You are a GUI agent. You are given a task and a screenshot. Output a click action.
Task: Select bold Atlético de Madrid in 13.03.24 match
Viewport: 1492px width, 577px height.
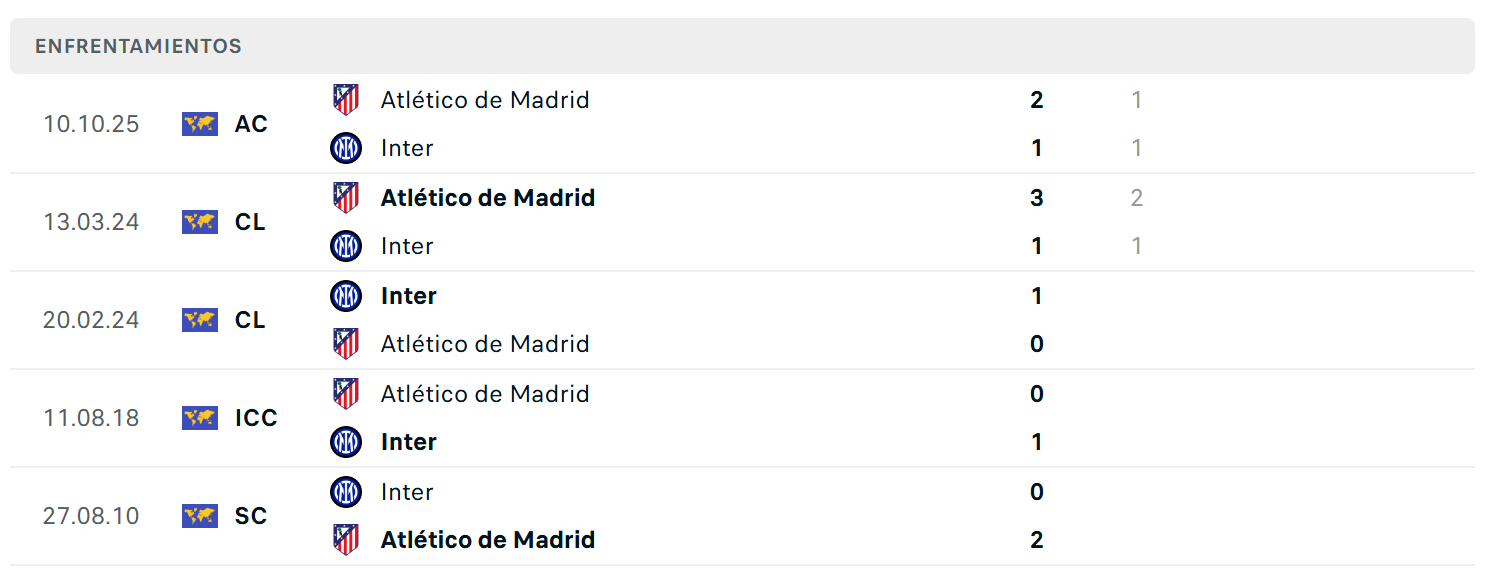coord(488,198)
